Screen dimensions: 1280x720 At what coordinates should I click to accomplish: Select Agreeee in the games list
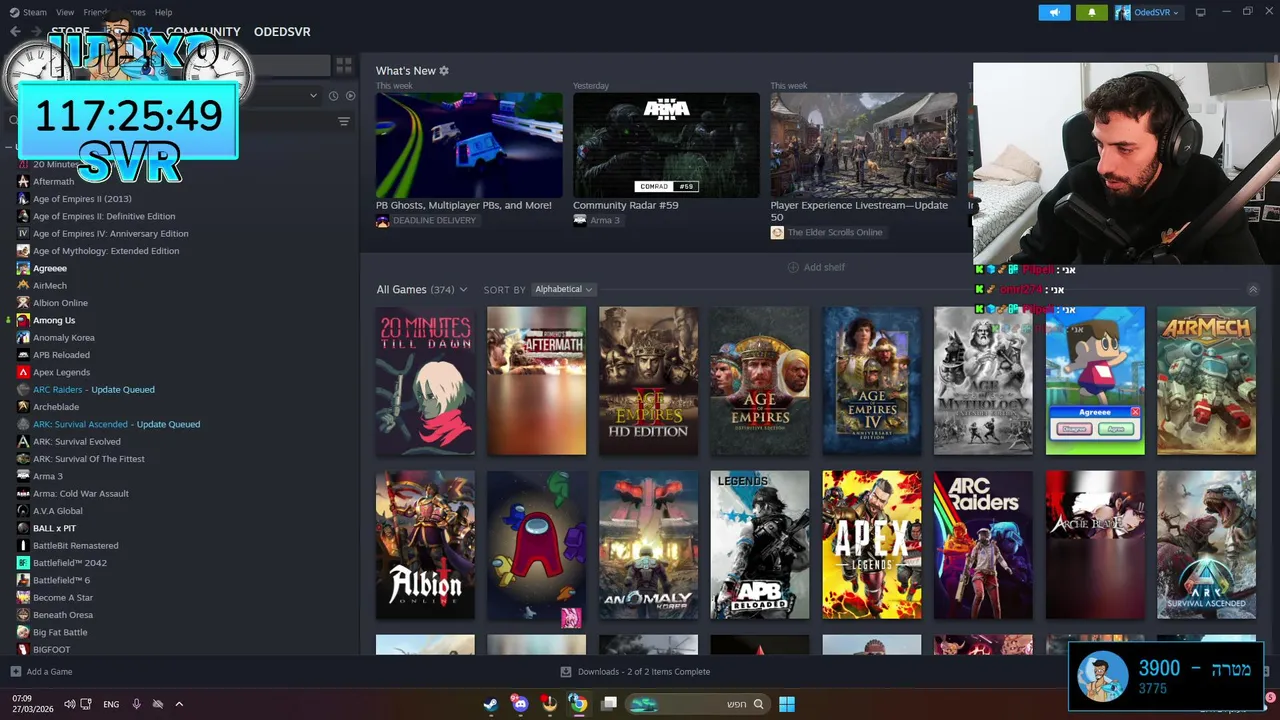[50, 268]
